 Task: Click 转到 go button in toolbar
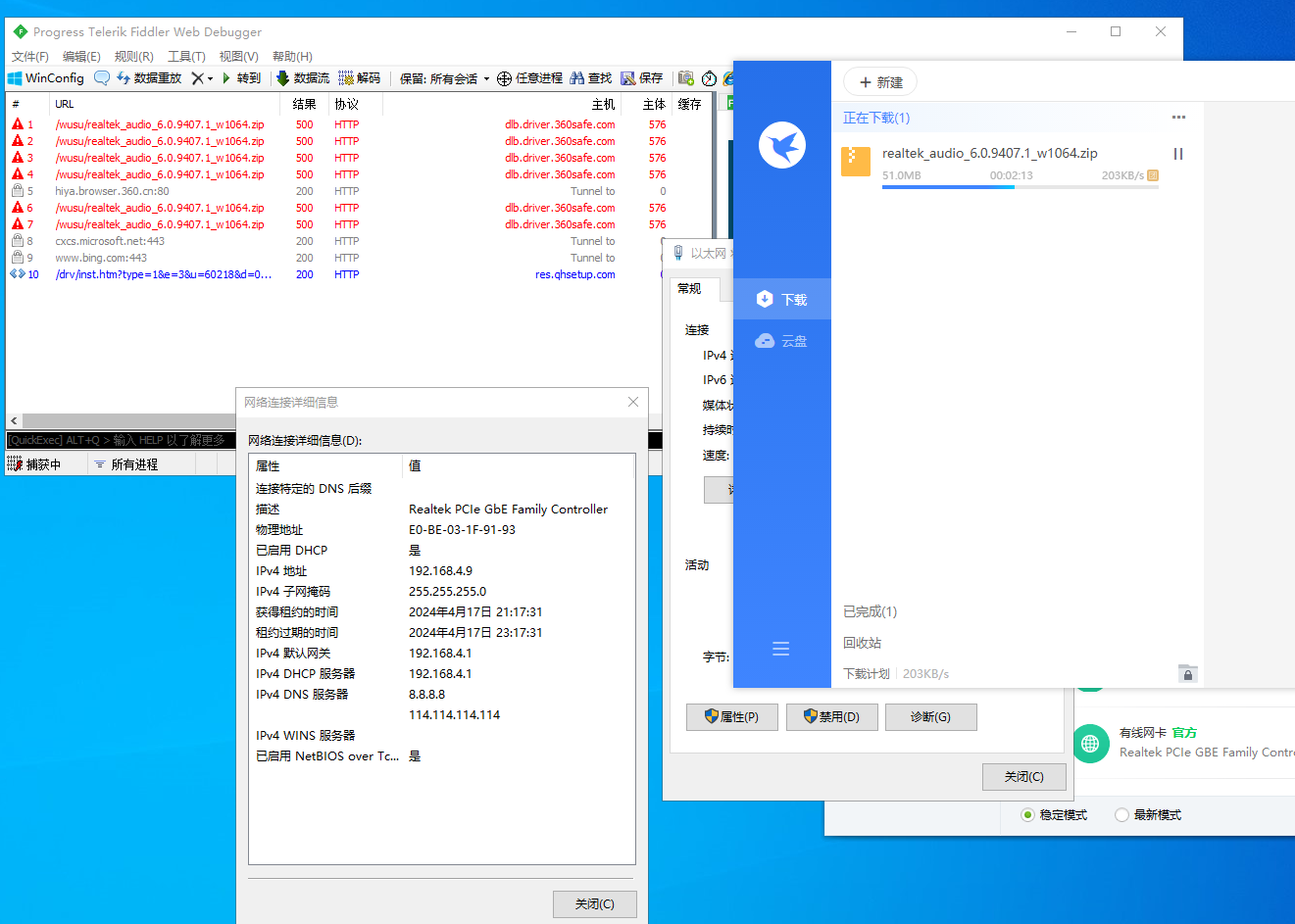241,78
